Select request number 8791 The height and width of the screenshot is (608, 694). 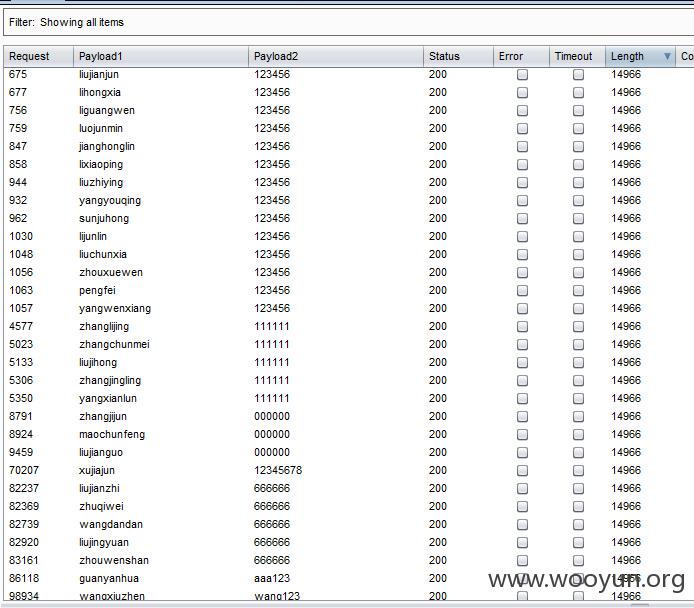(x=21, y=416)
